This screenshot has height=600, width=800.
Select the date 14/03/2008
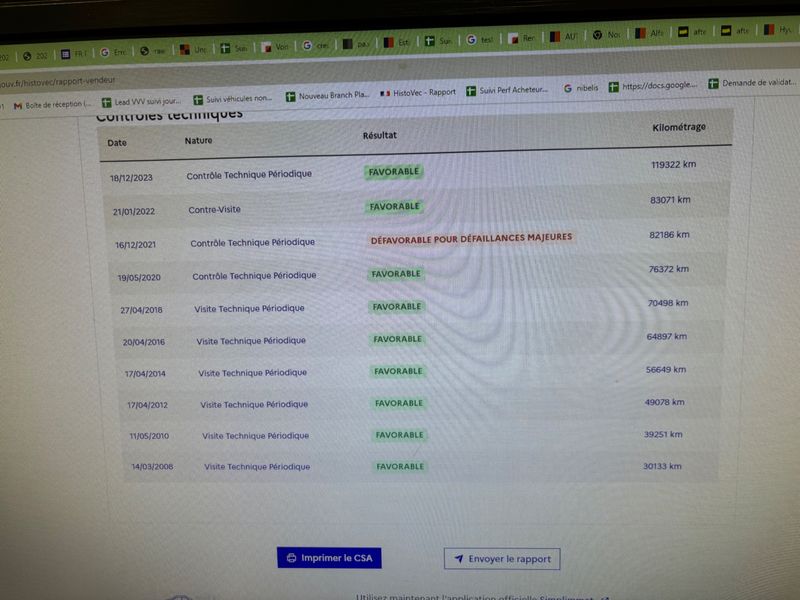[152, 466]
